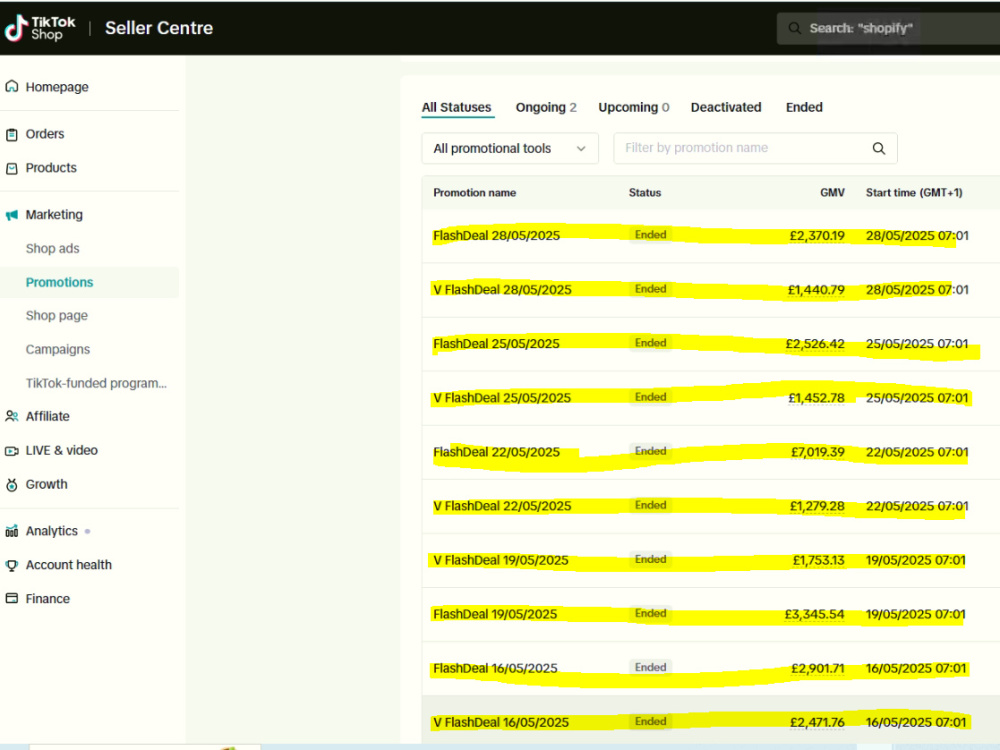The height and width of the screenshot is (750, 1000).
Task: Click GMV value £7,019.39
Action: 818,452
